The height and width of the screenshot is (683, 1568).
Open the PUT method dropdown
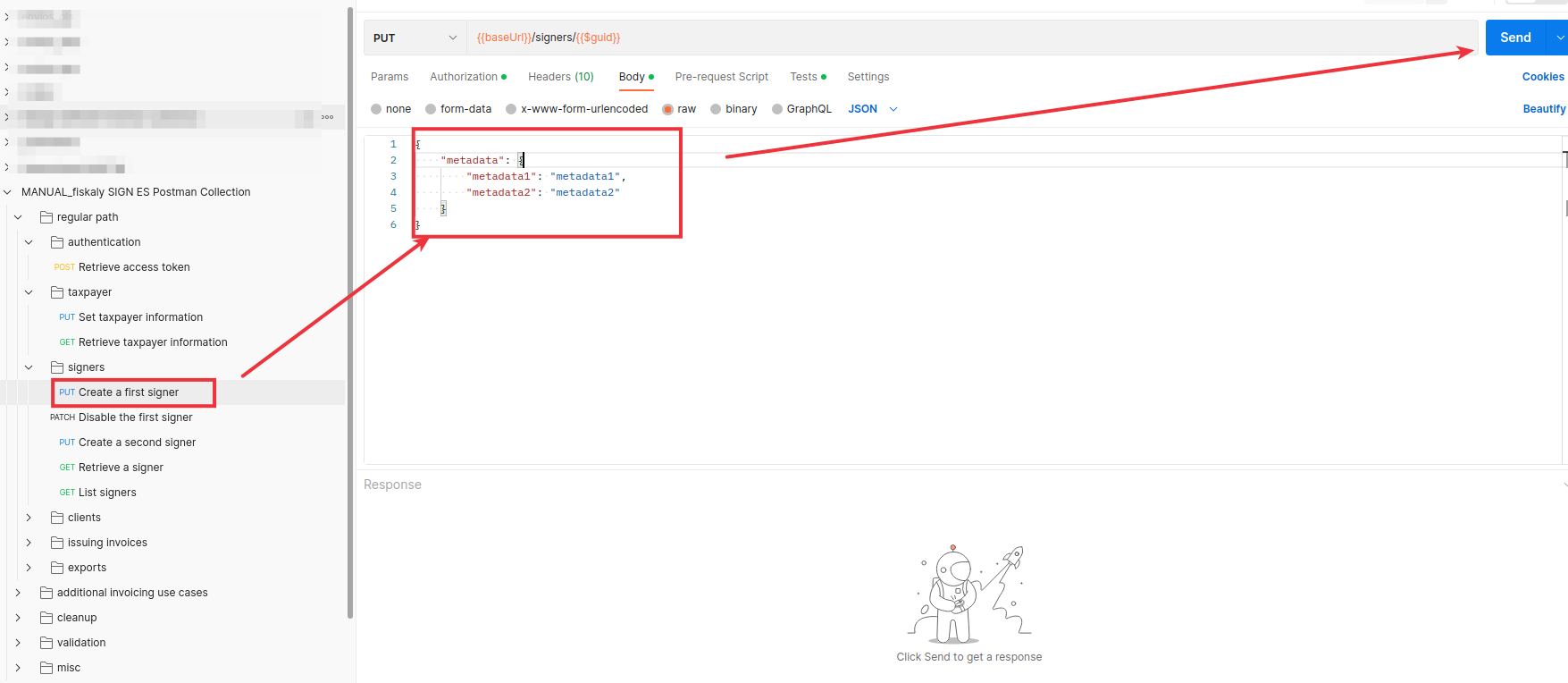pyautogui.click(x=415, y=38)
